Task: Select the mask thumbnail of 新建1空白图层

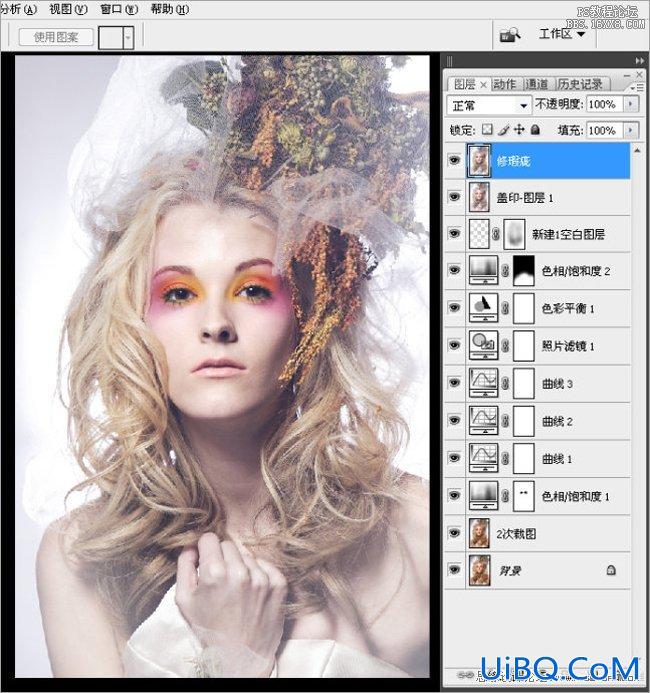Action: (514, 234)
